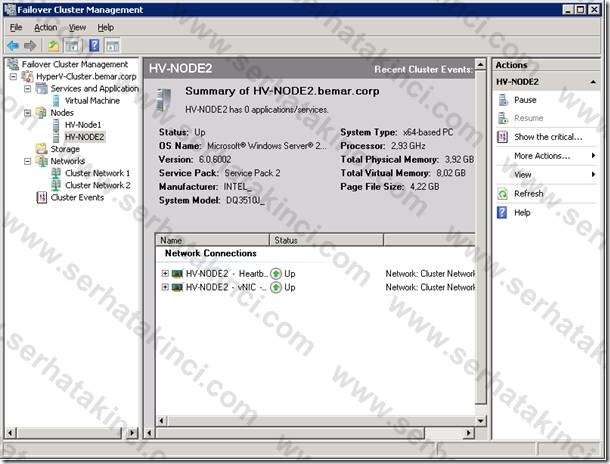The height and width of the screenshot is (464, 610).
Task: Select Cluster Events in the tree
Action: tap(77, 197)
